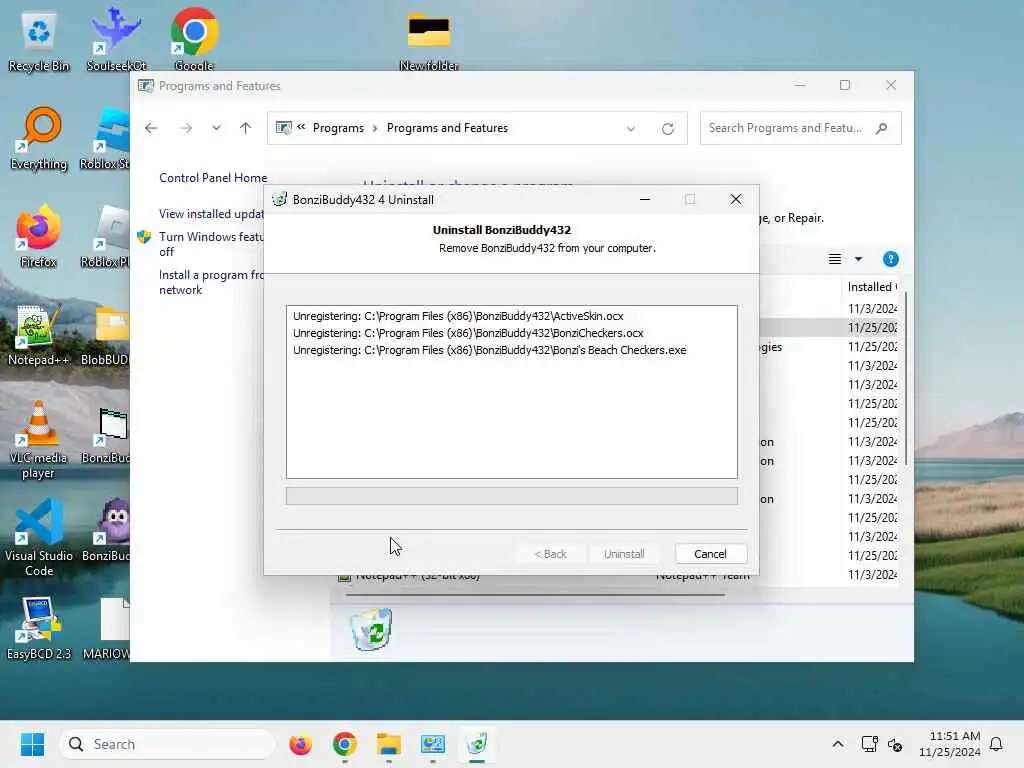
Task: Click the Search Programs and Features field
Action: point(801,128)
